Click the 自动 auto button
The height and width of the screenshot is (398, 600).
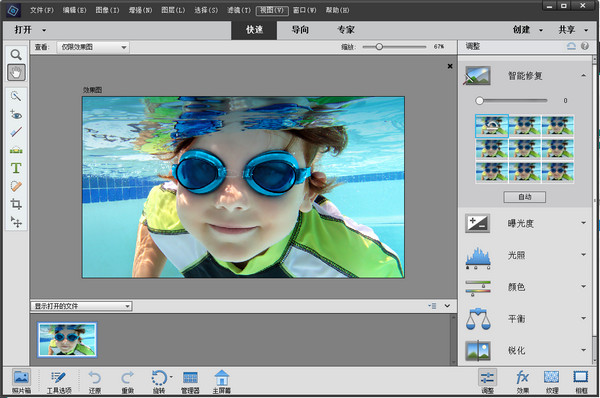[x=525, y=197]
